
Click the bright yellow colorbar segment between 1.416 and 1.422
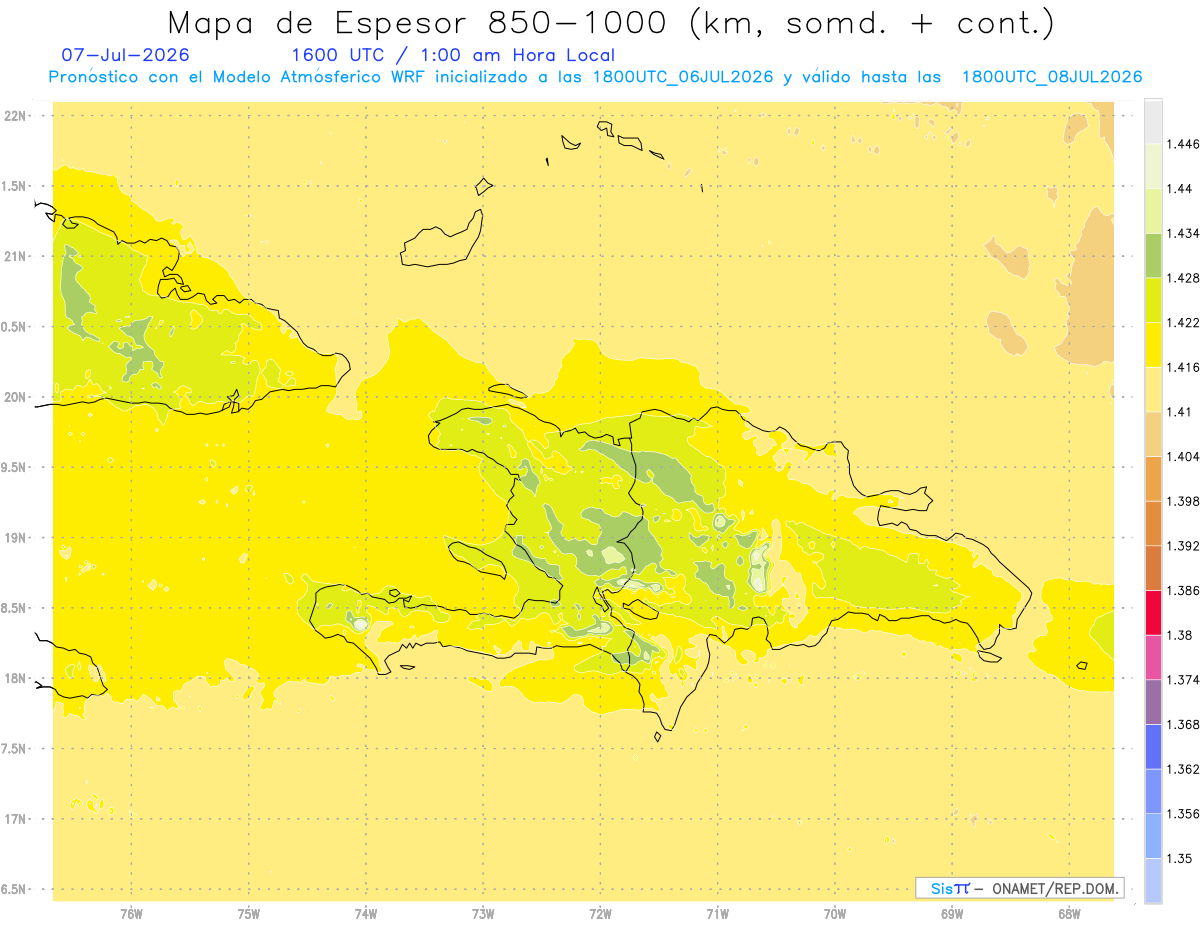click(1153, 344)
